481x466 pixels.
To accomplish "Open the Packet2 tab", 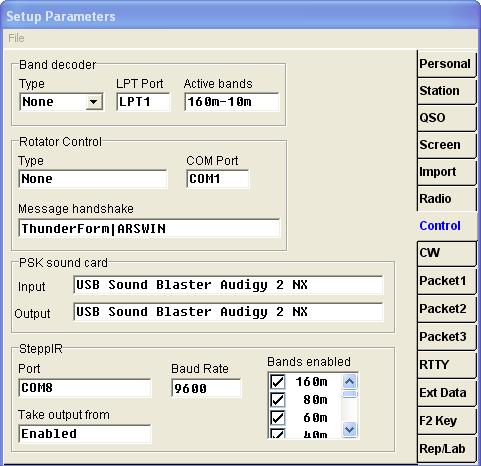I will [x=446, y=309].
